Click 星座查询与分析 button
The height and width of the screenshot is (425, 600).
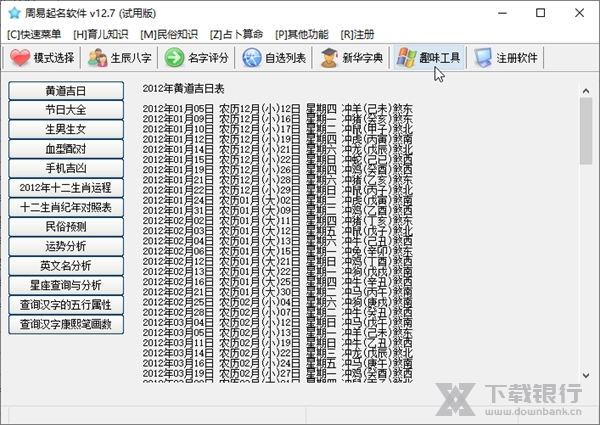pos(66,285)
